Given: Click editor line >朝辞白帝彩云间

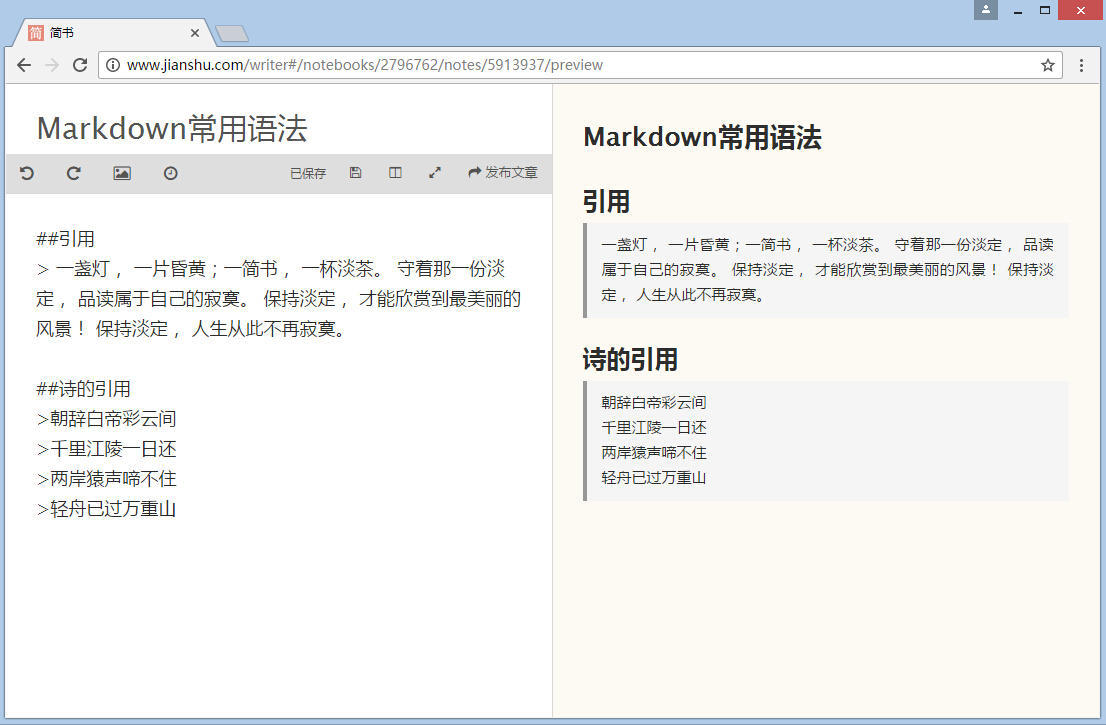Looking at the screenshot, I should pyautogui.click(x=107, y=419).
